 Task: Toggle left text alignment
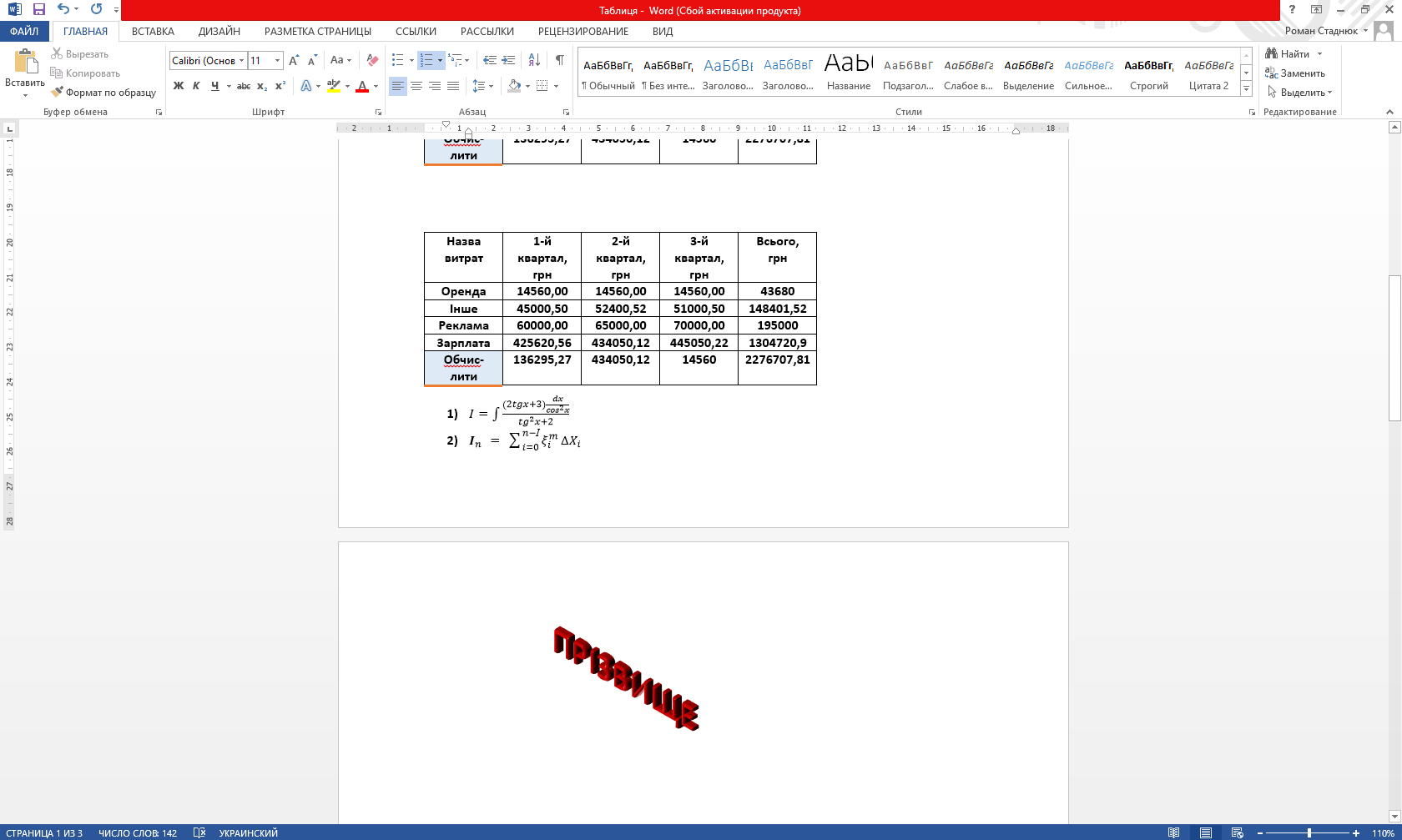[398, 86]
